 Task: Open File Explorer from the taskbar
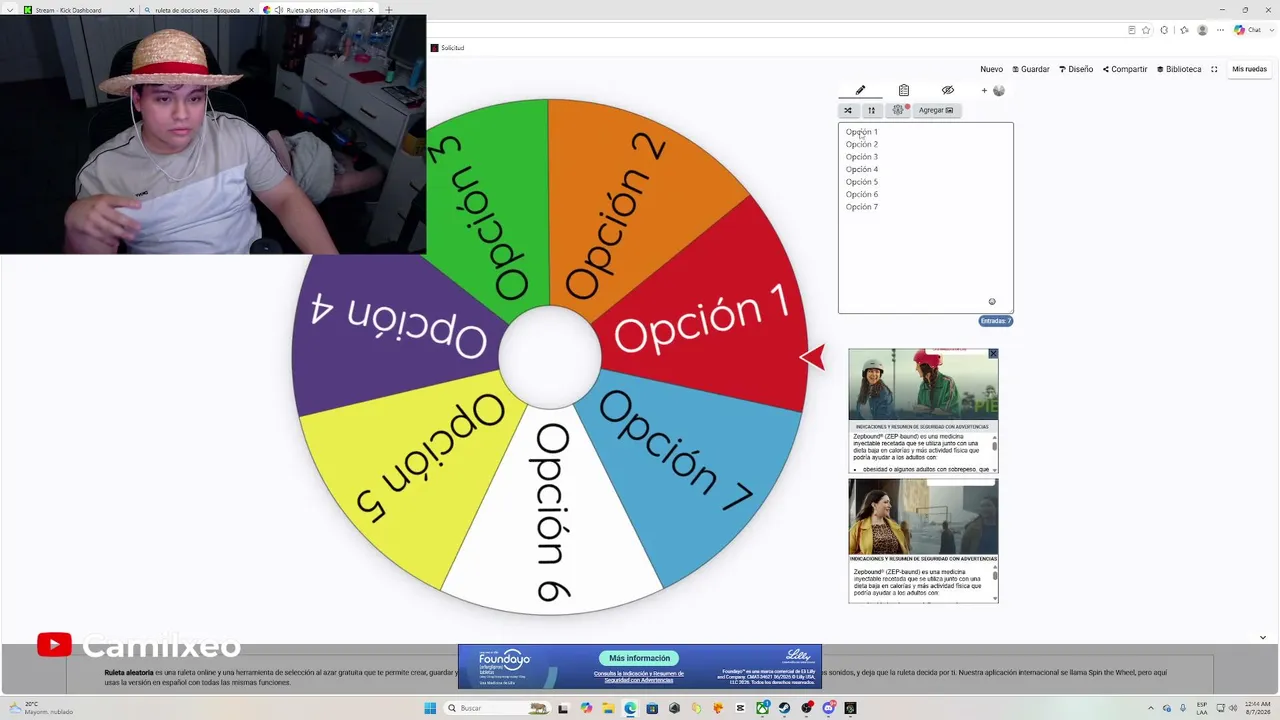coord(608,708)
